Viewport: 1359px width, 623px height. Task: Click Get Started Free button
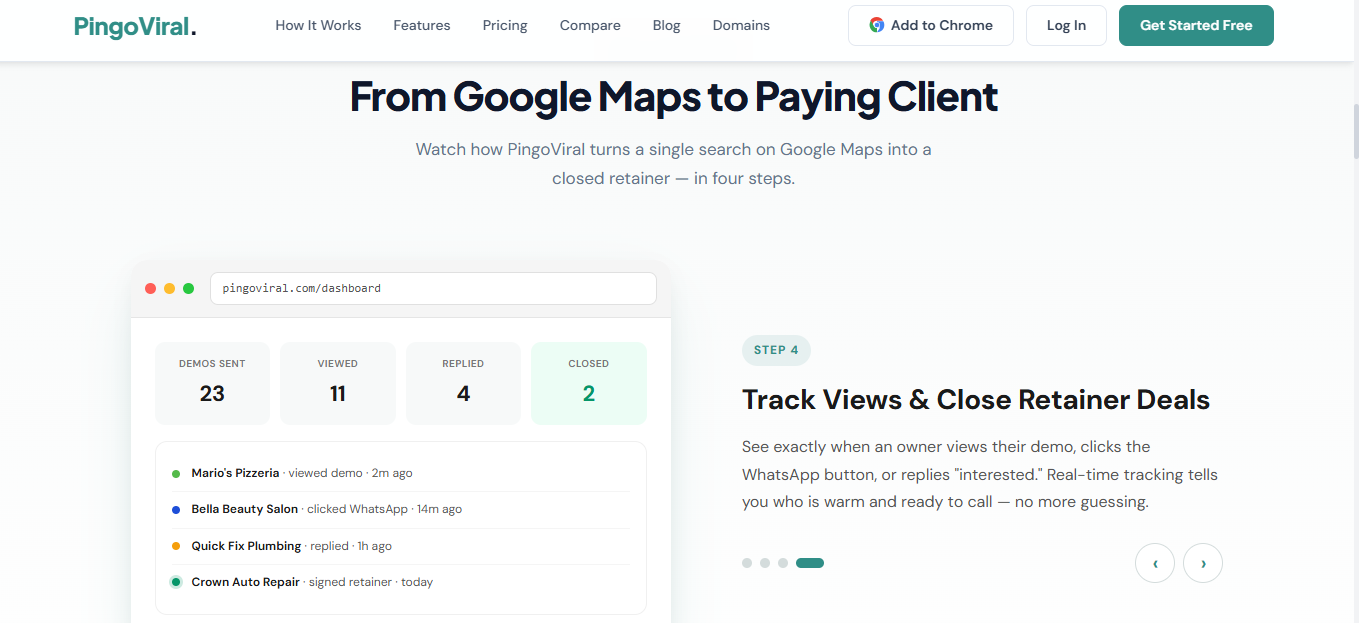coord(1196,26)
